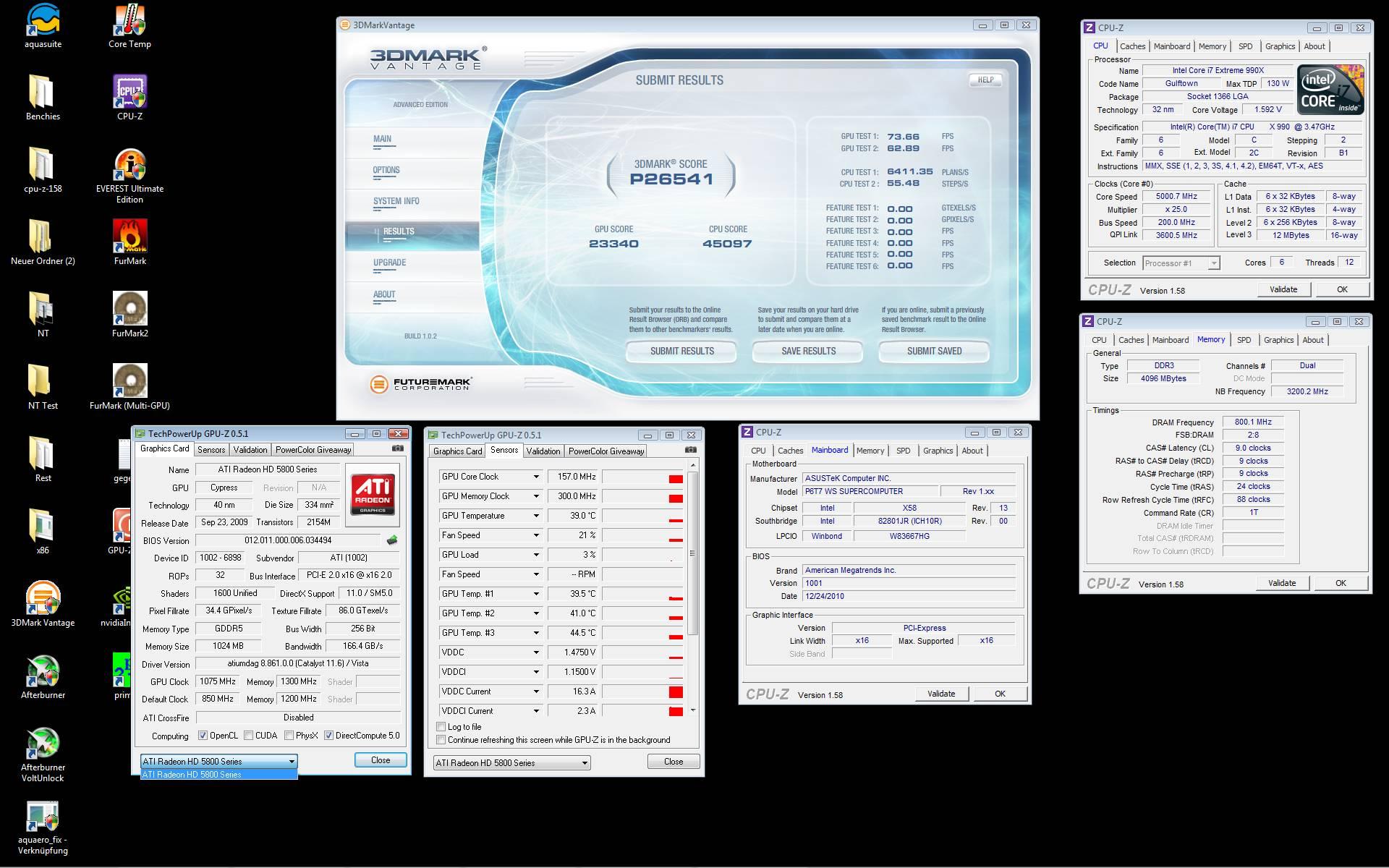Click GPU-Z Graphics Card screenshot camera icon
Viewport: 1389px width, 868px height.
(x=397, y=448)
